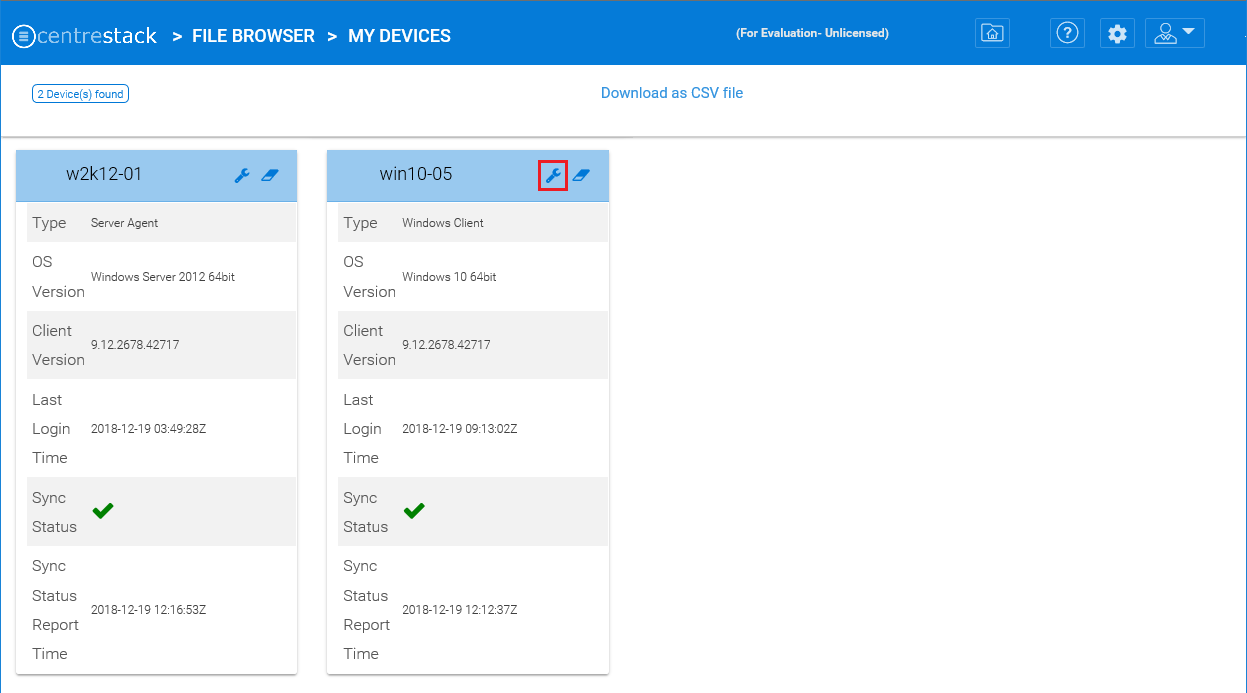This screenshot has width=1247, height=693.
Task: Open settings gear icon in header
Action: click(x=1117, y=33)
